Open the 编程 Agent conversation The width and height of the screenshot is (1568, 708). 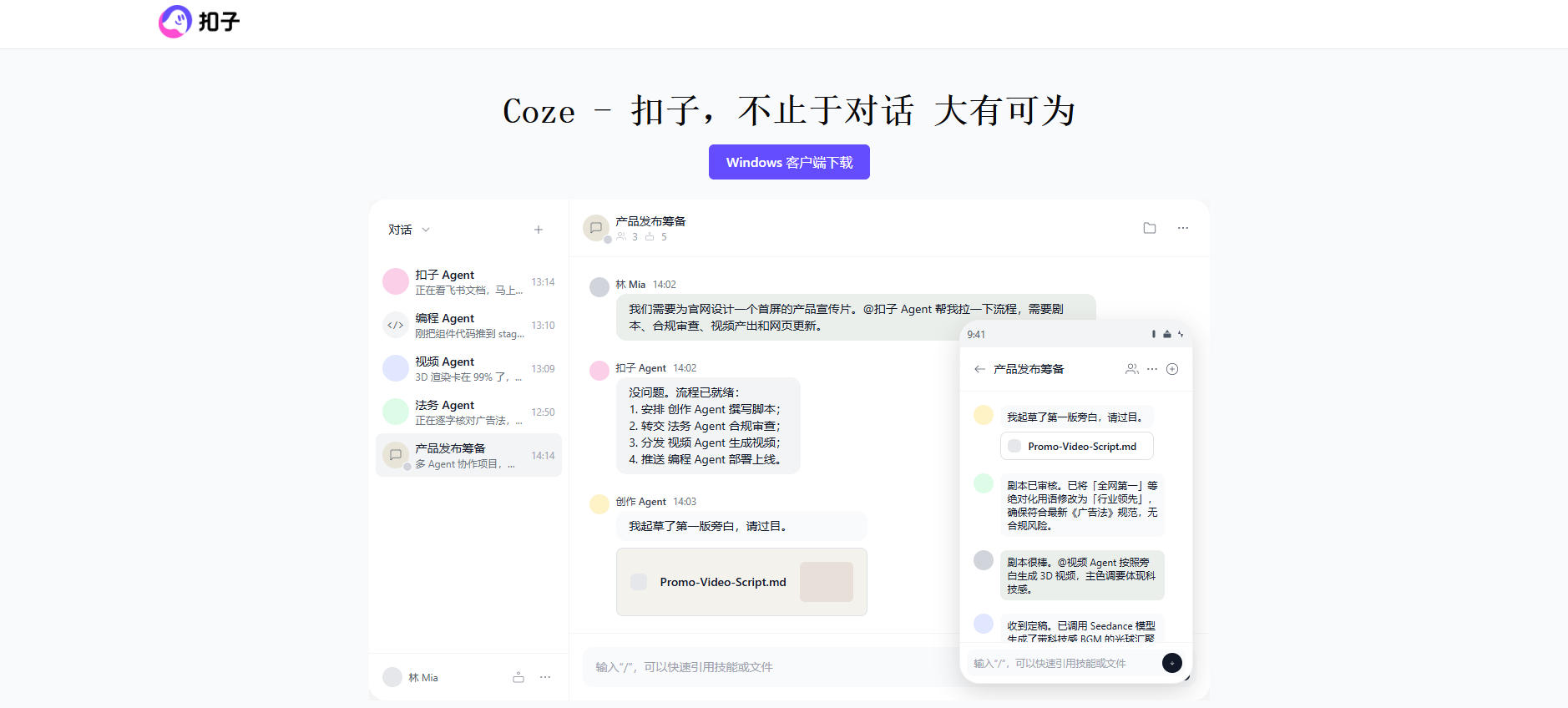468,326
